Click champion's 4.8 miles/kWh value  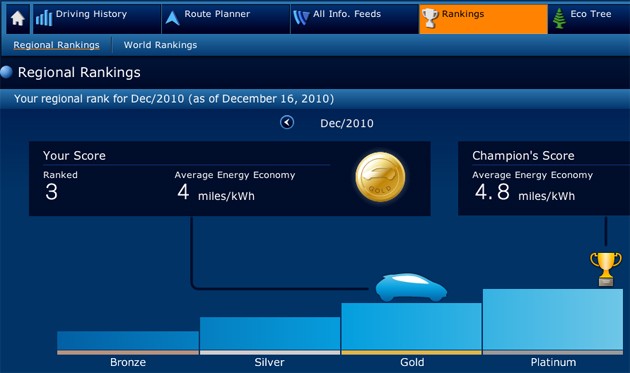[525, 193]
